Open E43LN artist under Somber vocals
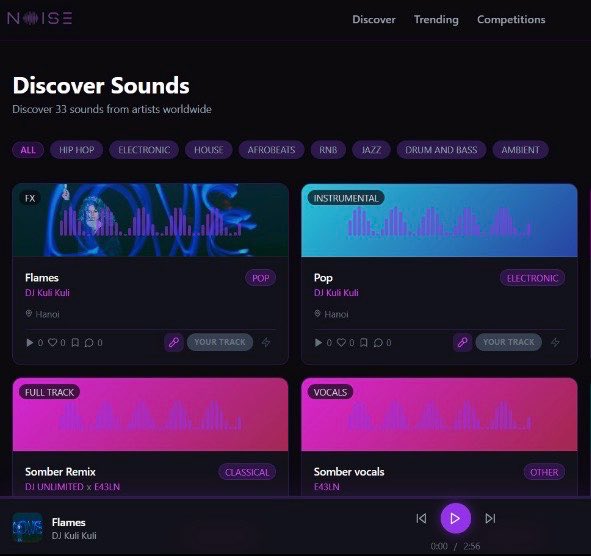591x556 pixels. pos(326,487)
